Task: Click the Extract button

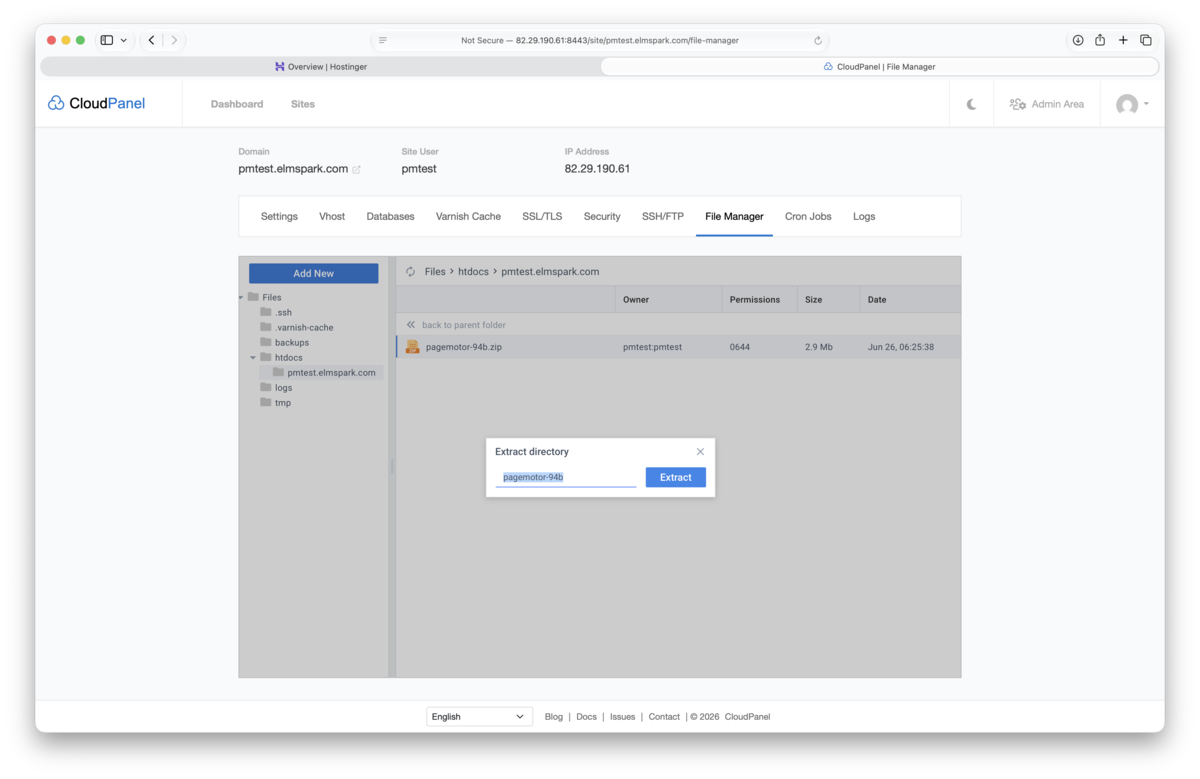Action: click(x=676, y=477)
